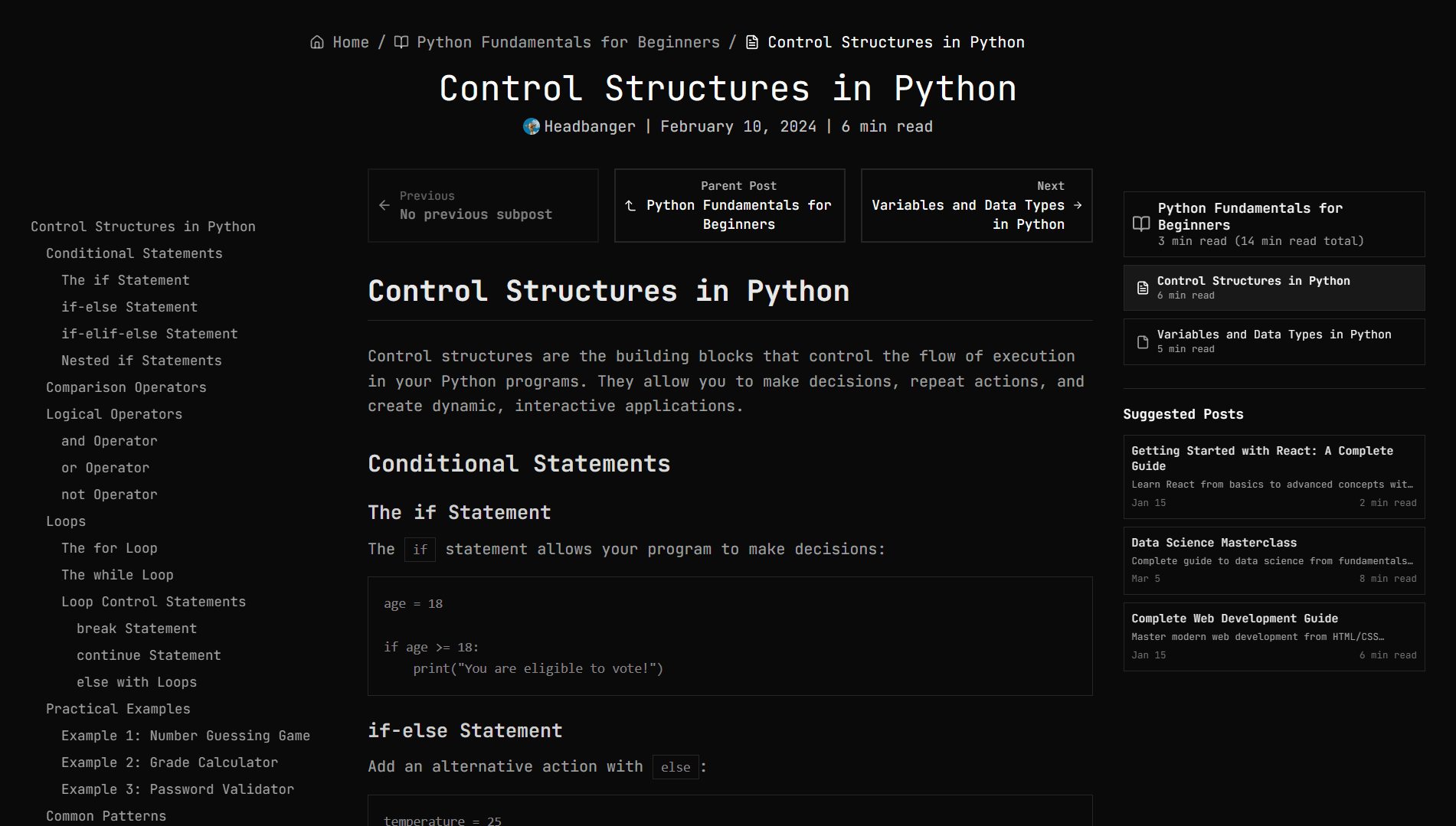Jump to Loop Control Statements section
1456x826 pixels.
(153, 602)
